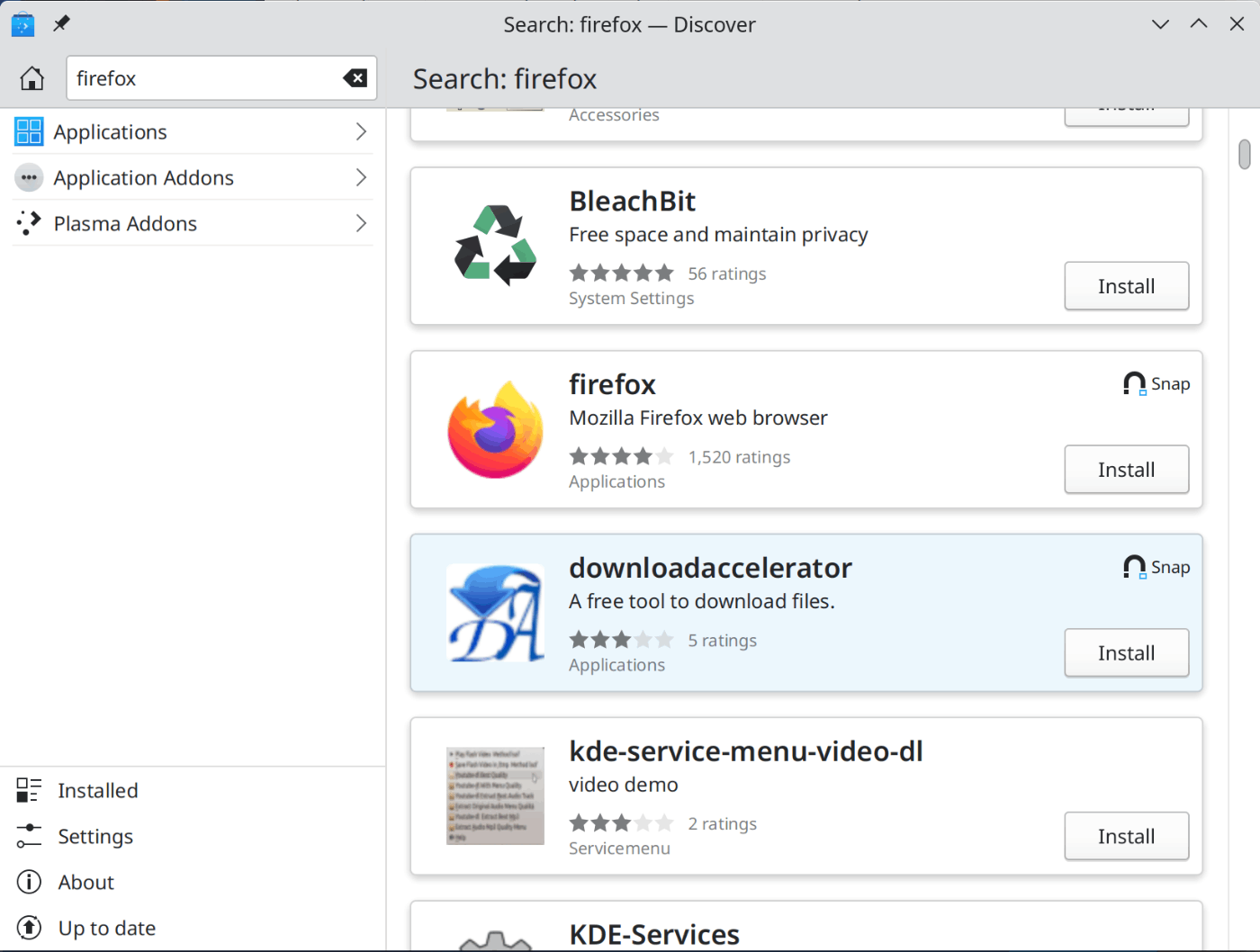The image size is (1260, 952).
Task: Open Discover Settings page
Action: tap(193, 836)
